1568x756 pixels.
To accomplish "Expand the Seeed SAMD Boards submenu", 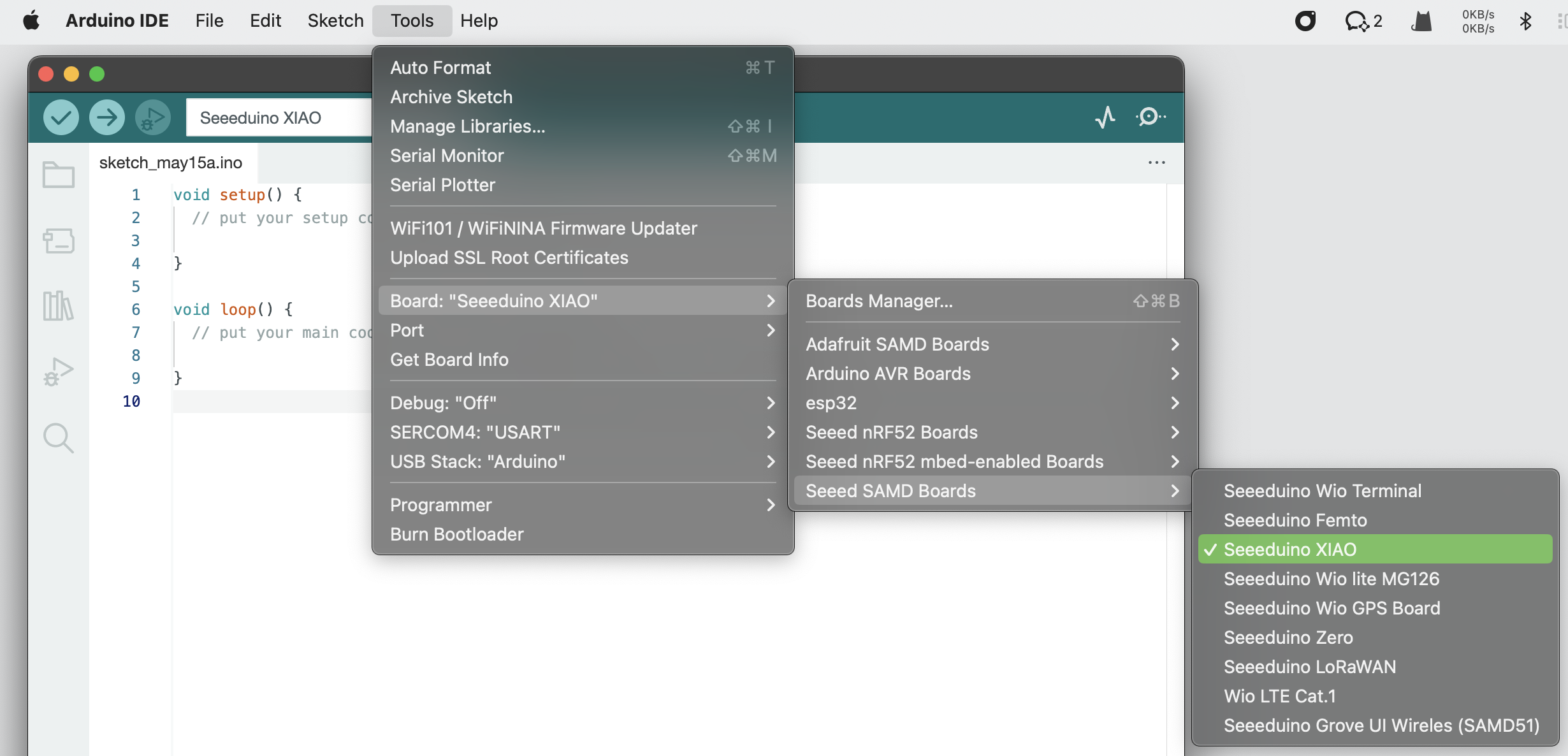I will click(992, 490).
